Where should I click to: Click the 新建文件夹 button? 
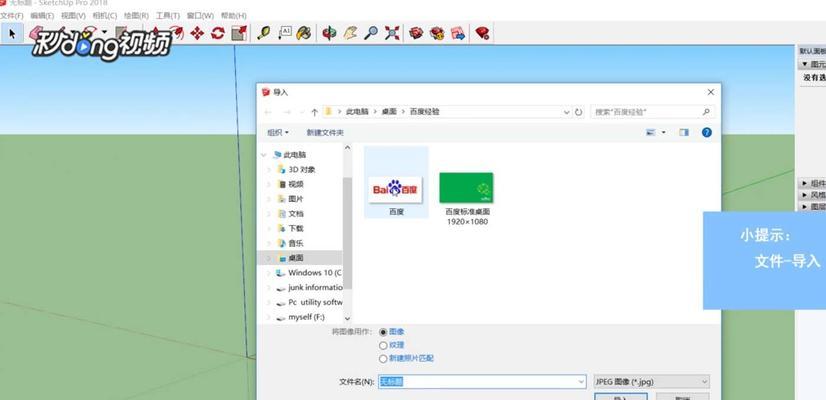coord(325,132)
